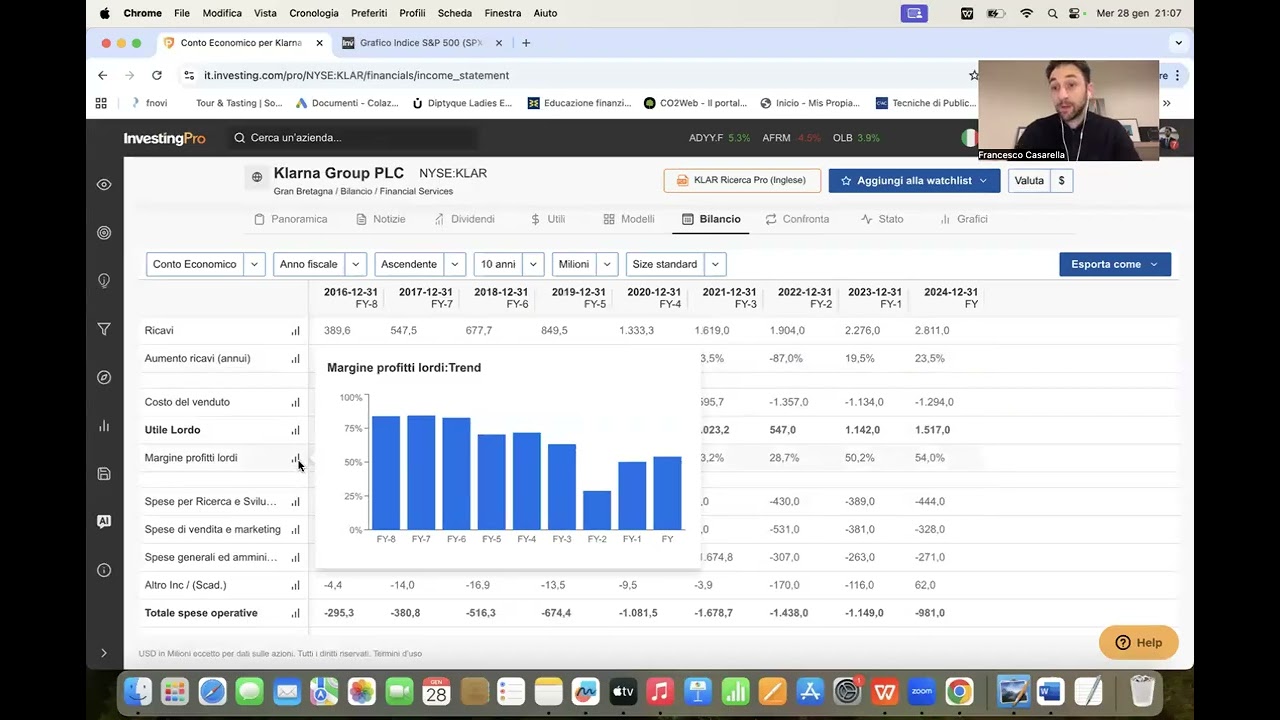
Task: Open the CO2Web - Il portal... bookmark
Action: pyautogui.click(x=695, y=103)
